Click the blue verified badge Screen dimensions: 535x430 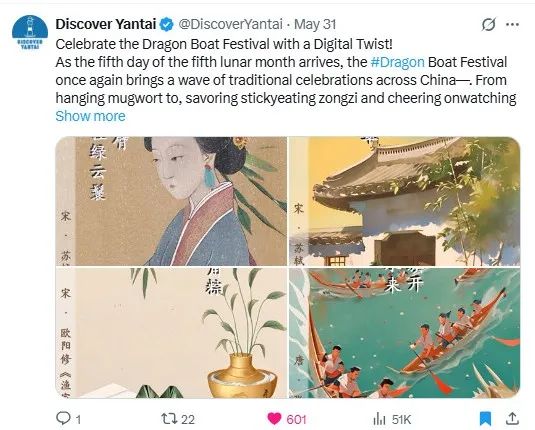(167, 24)
